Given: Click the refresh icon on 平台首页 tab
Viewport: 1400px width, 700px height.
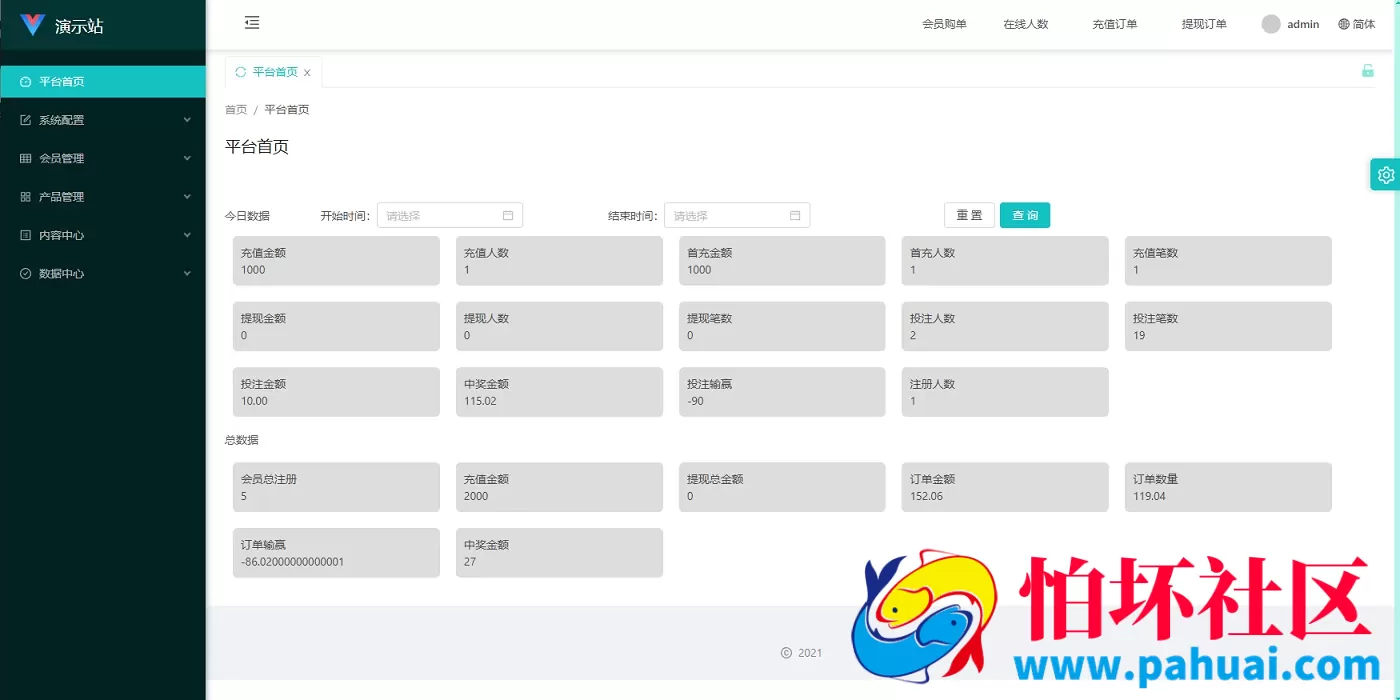Looking at the screenshot, I should pos(241,72).
